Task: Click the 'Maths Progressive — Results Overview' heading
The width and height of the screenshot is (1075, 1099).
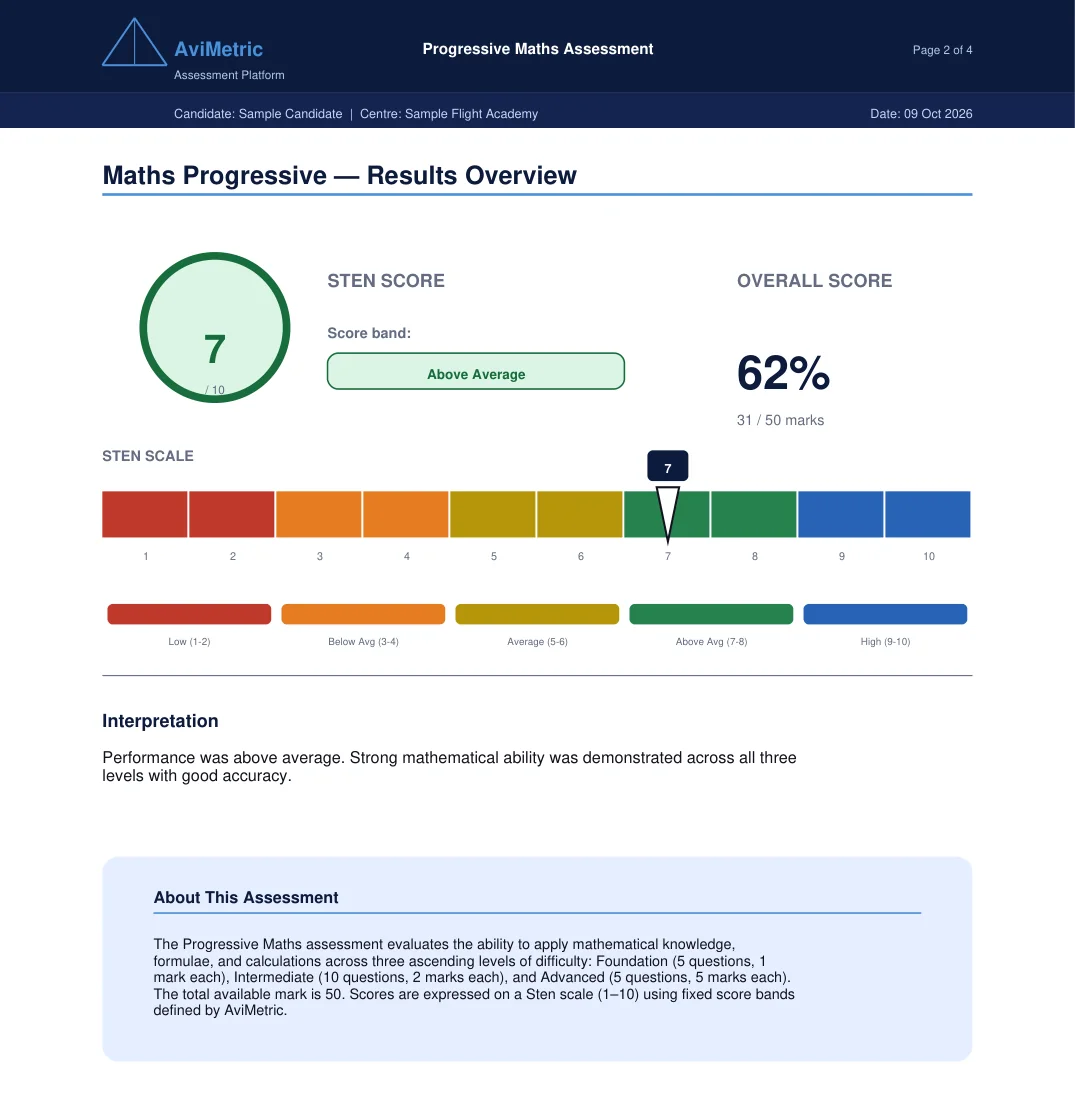Action: pos(339,175)
